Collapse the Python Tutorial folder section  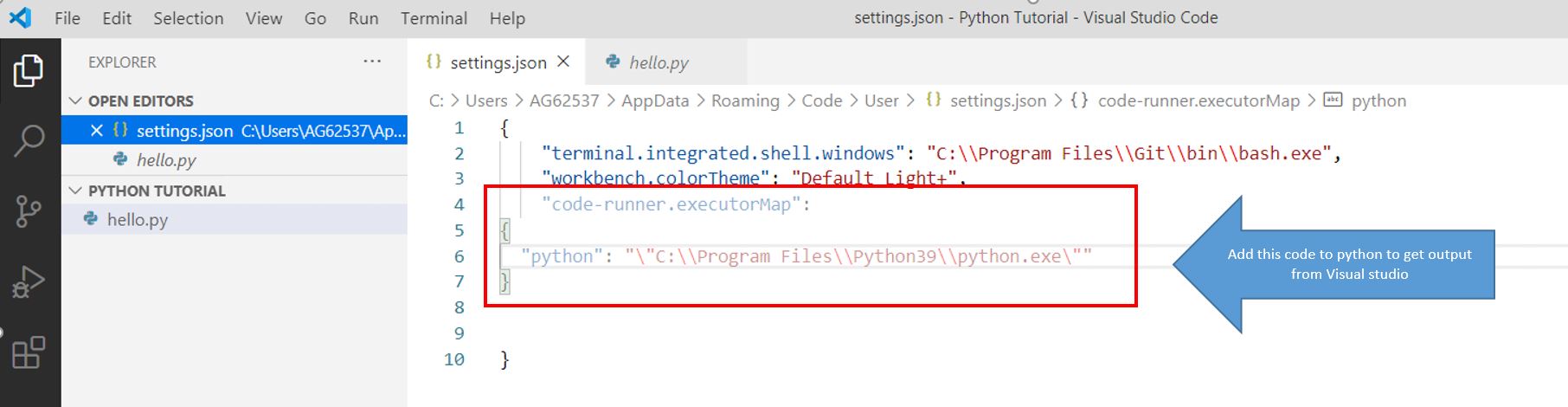pos(76,191)
